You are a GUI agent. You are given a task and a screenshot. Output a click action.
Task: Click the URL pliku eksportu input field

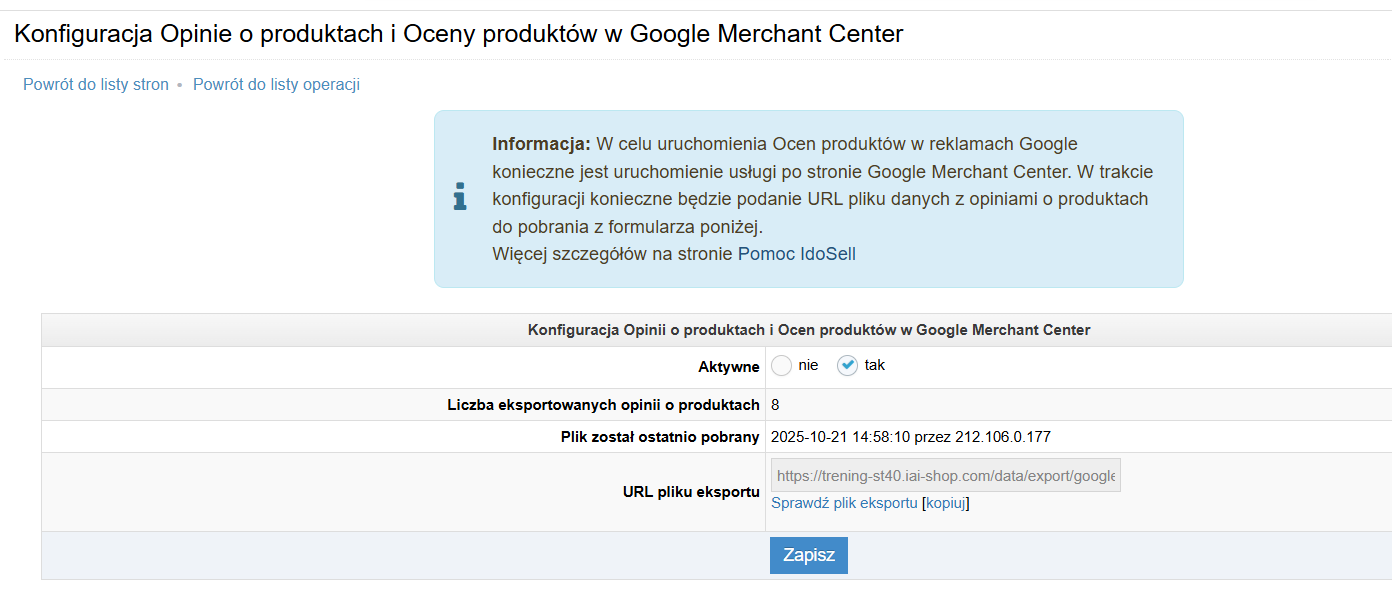point(944,475)
